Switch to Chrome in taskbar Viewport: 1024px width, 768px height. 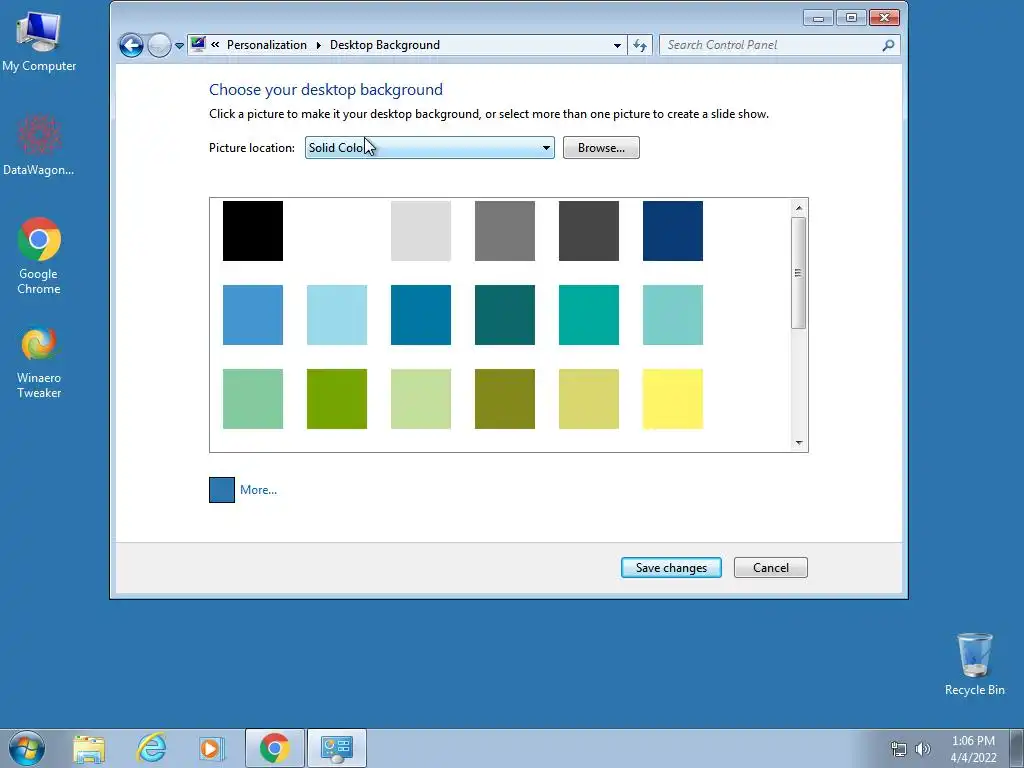(274, 748)
